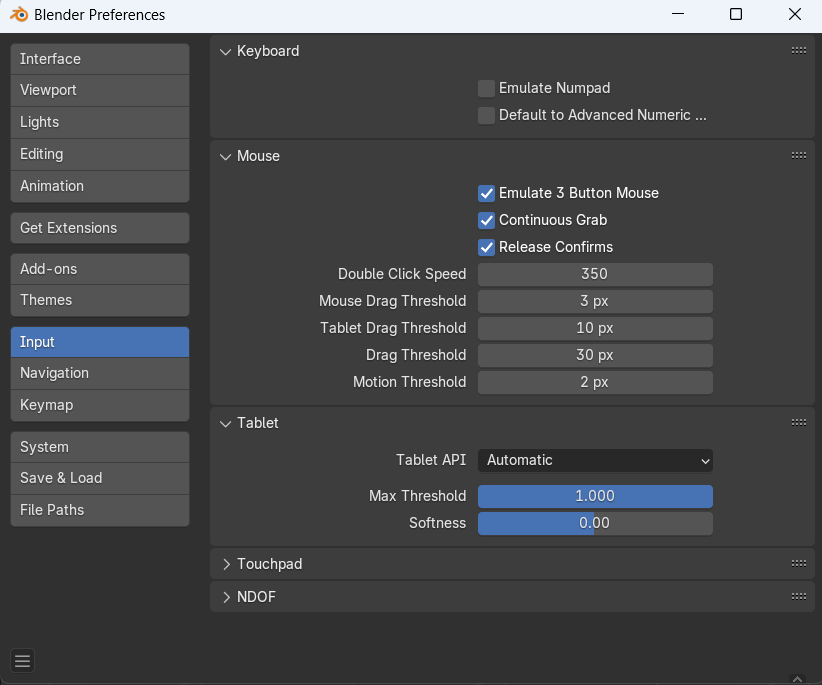
Task: Turn off Release Confirms
Action: [x=486, y=247]
